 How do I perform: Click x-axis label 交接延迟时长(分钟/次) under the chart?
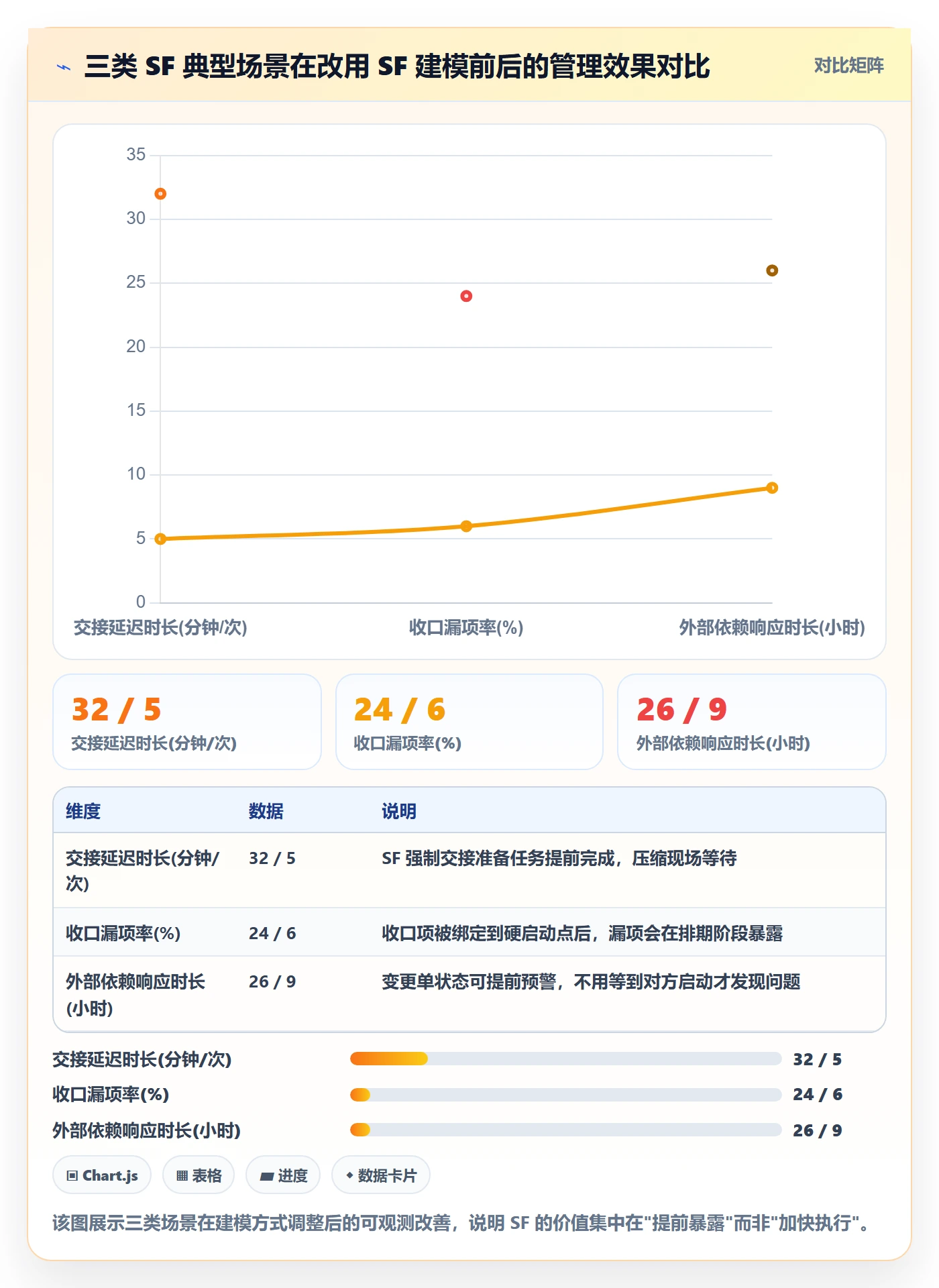point(160,627)
